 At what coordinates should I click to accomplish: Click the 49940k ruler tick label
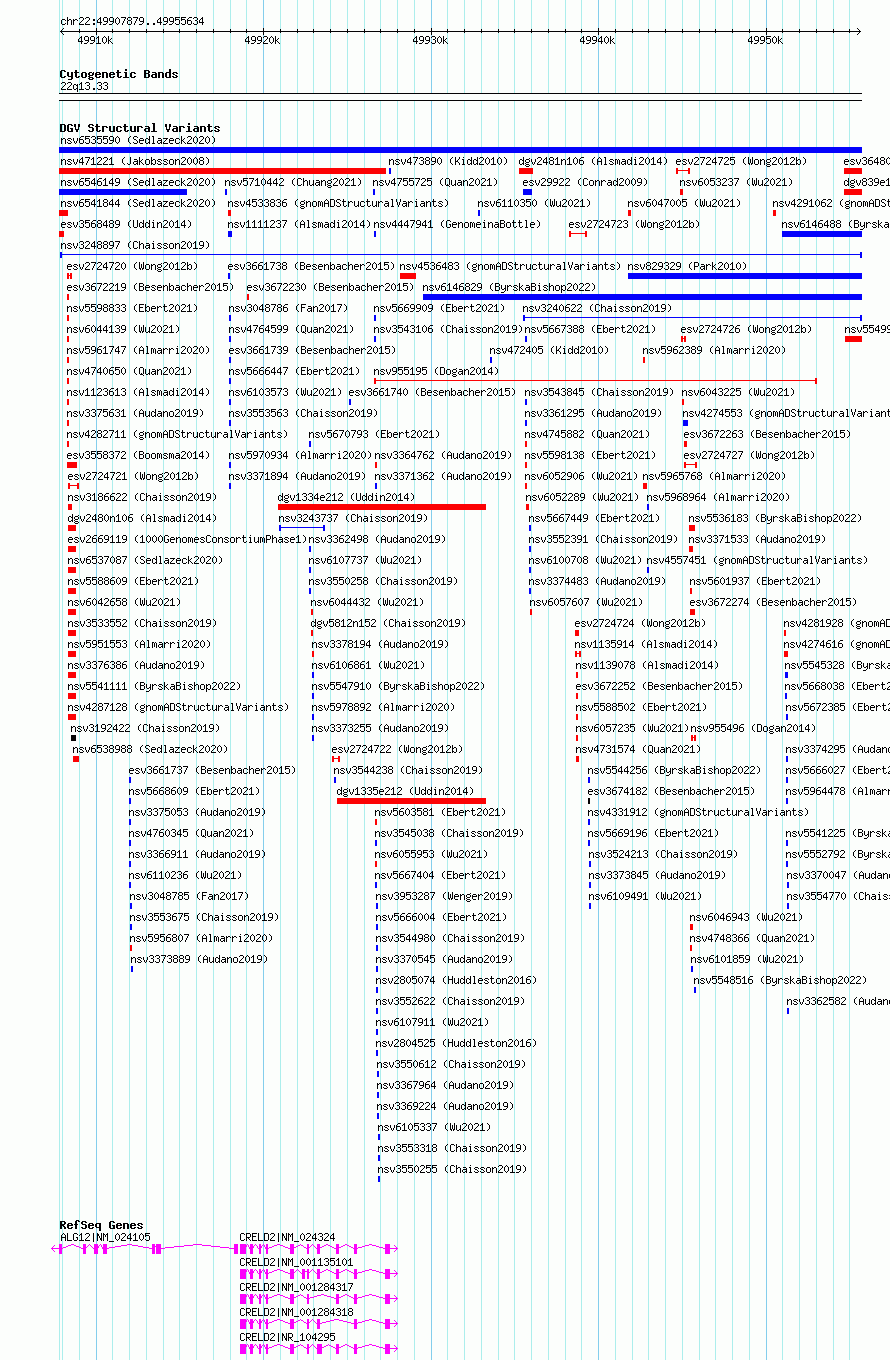[597, 40]
